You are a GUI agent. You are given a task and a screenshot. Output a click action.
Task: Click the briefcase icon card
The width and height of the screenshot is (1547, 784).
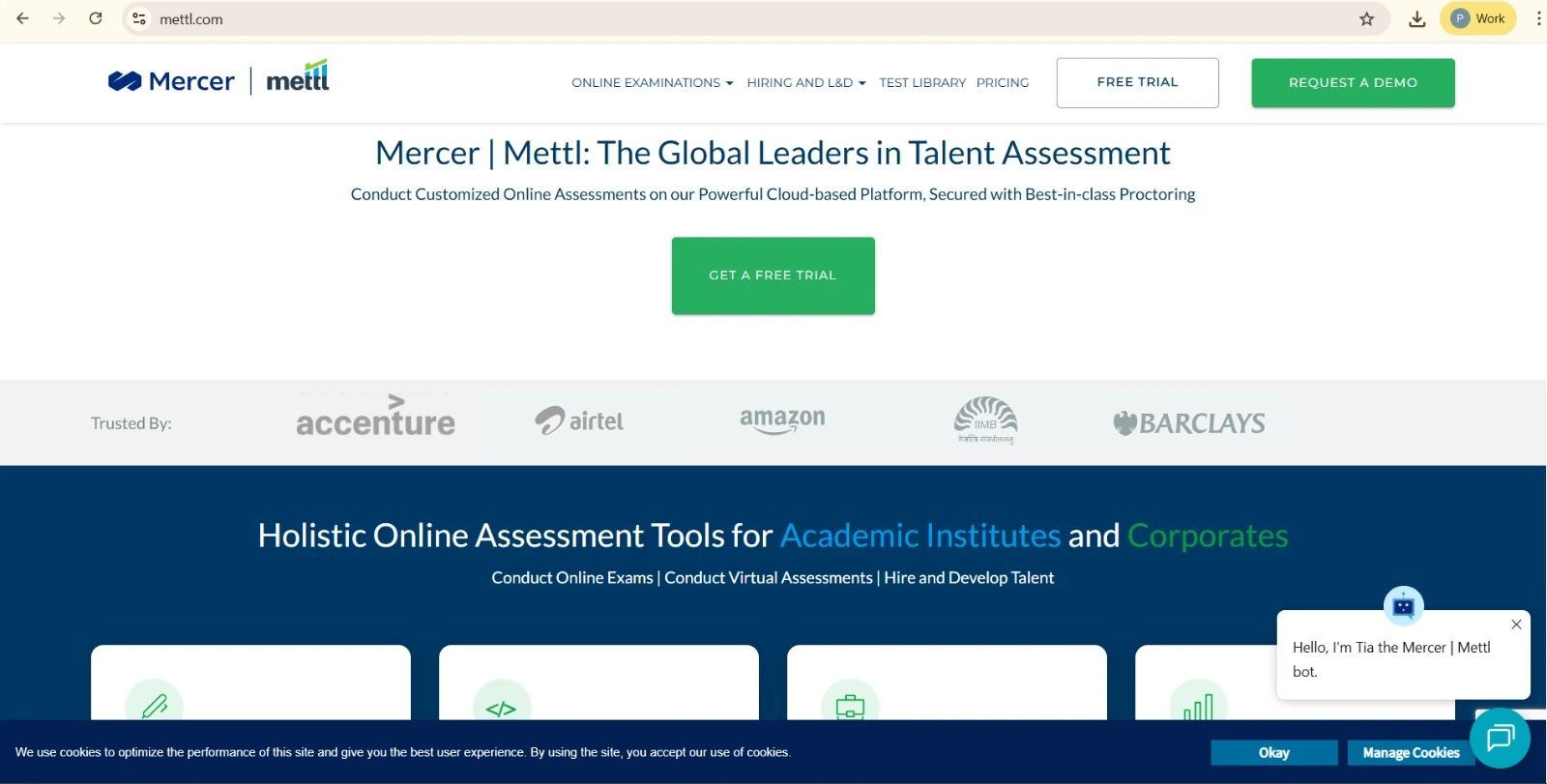point(850,707)
